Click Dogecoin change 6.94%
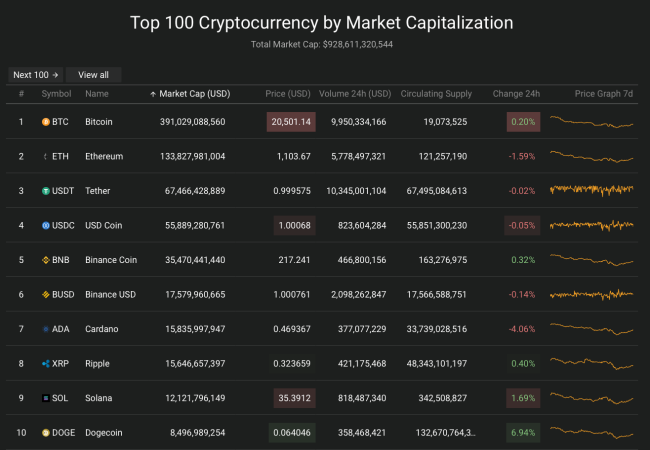The image size is (650, 450). pyautogui.click(x=523, y=433)
